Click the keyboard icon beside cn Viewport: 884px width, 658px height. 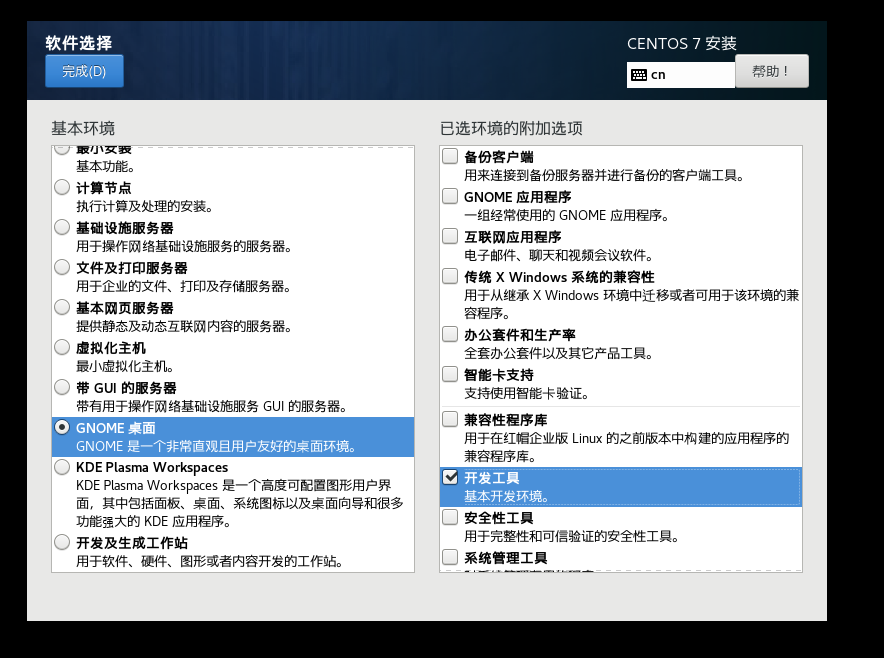point(639,74)
